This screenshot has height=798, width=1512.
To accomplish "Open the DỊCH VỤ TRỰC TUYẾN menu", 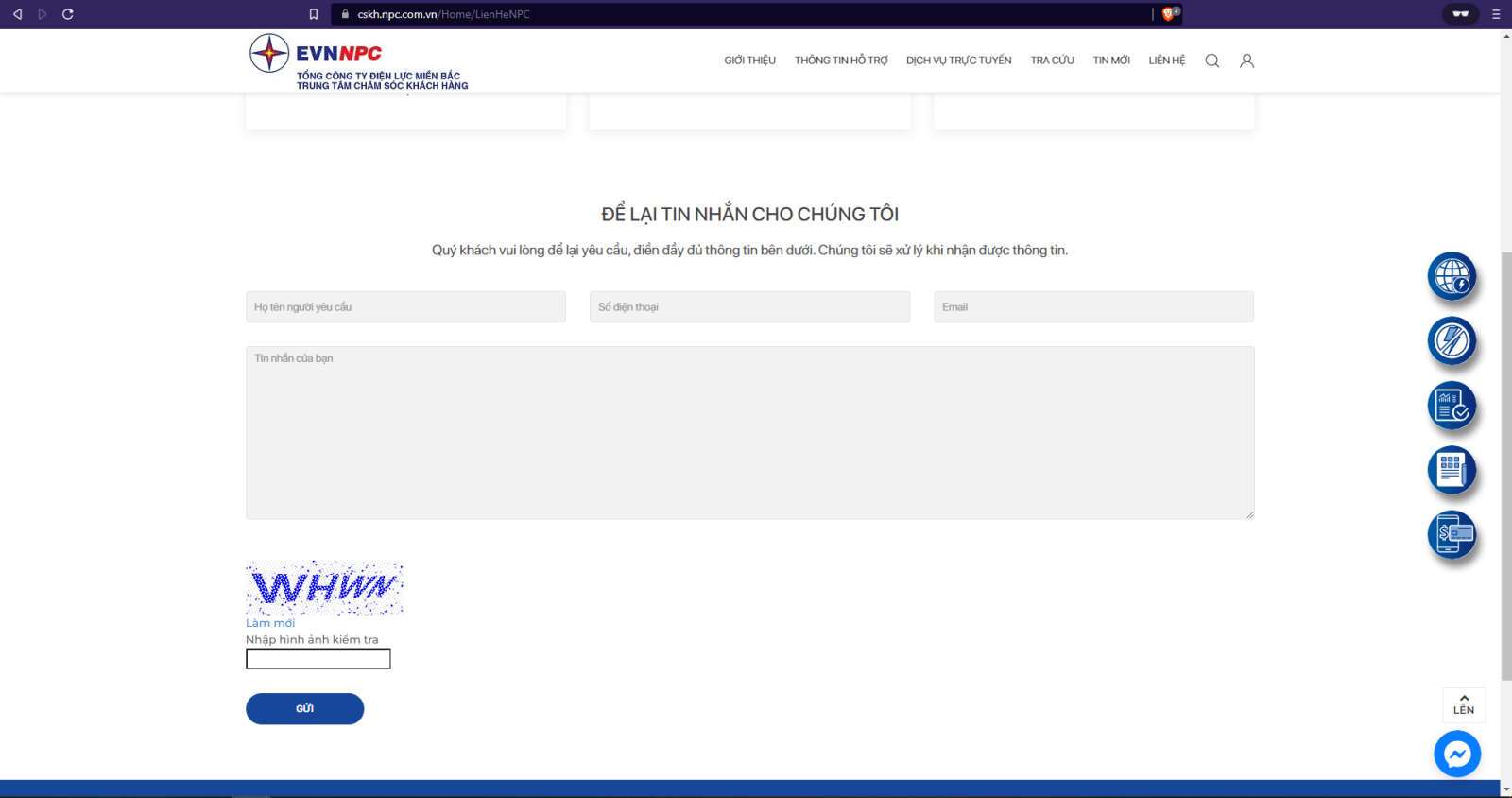I will click(x=958, y=61).
